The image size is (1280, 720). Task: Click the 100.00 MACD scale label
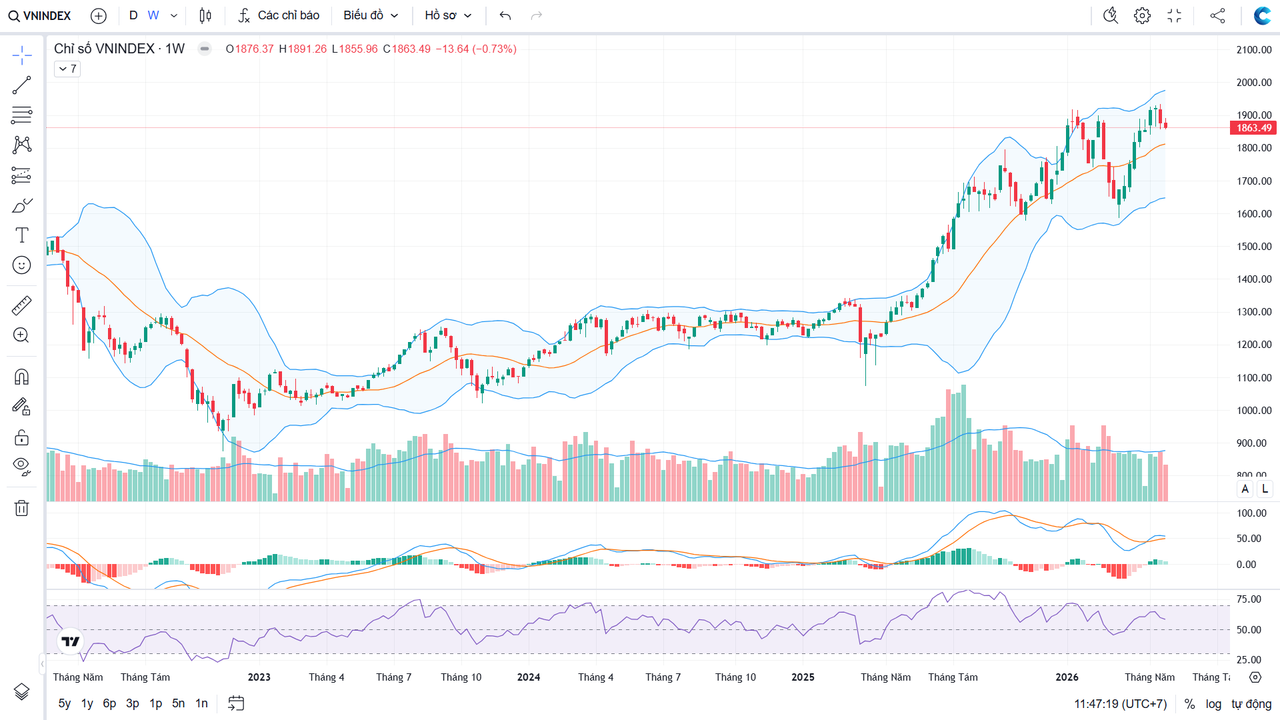point(1253,513)
